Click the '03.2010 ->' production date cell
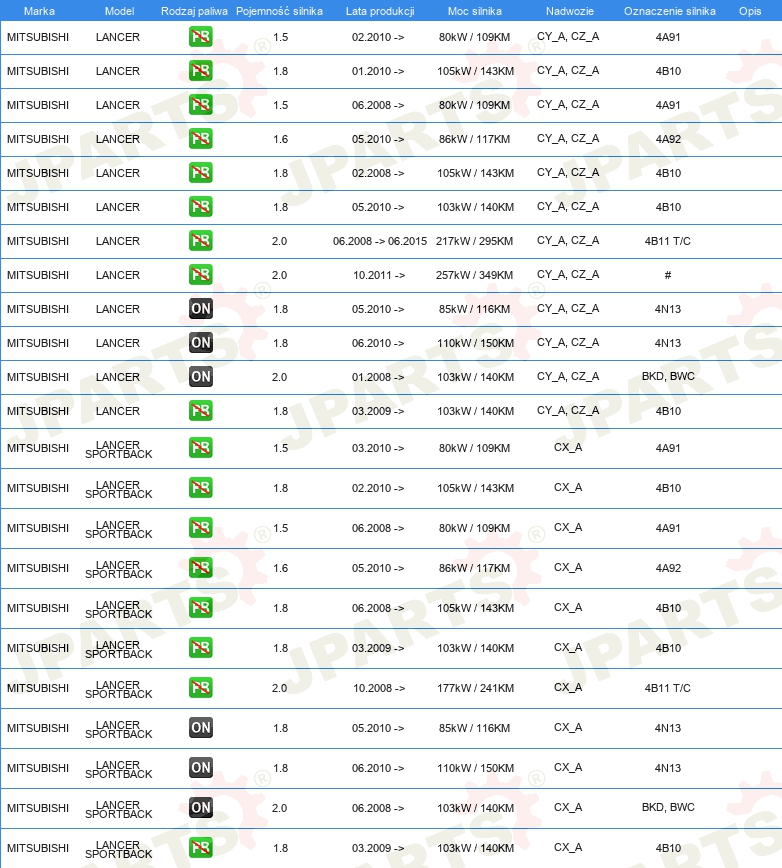782x868 pixels. [378, 448]
